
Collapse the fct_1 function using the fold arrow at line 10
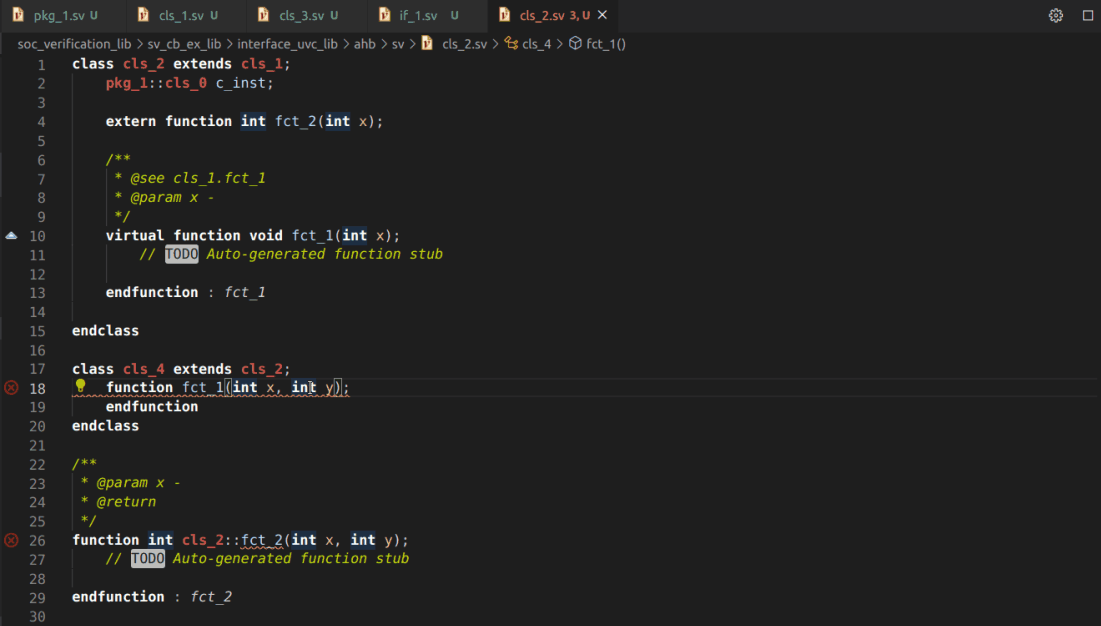(10, 235)
